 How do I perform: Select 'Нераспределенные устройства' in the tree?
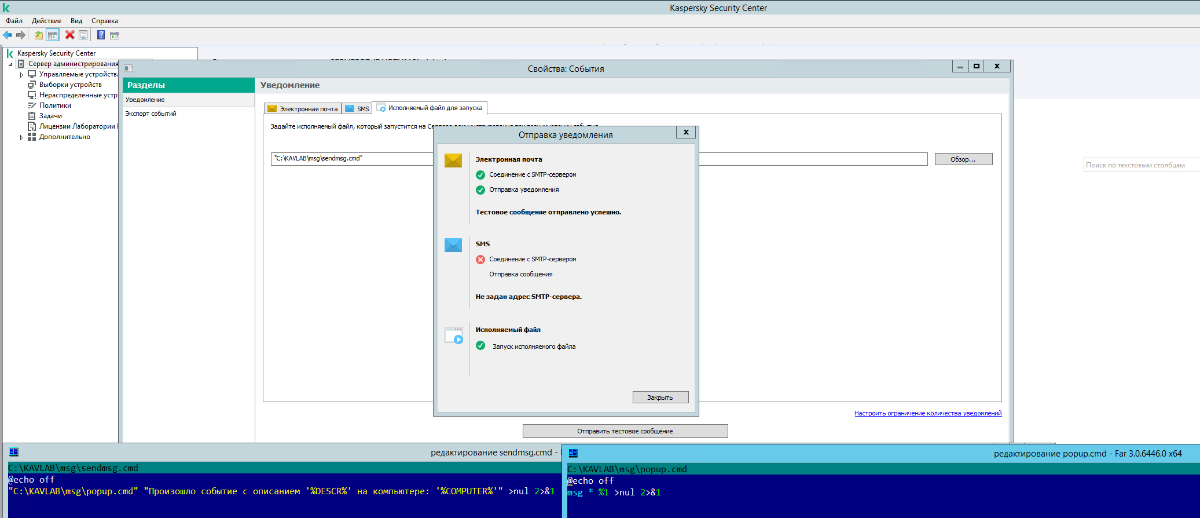(79, 95)
